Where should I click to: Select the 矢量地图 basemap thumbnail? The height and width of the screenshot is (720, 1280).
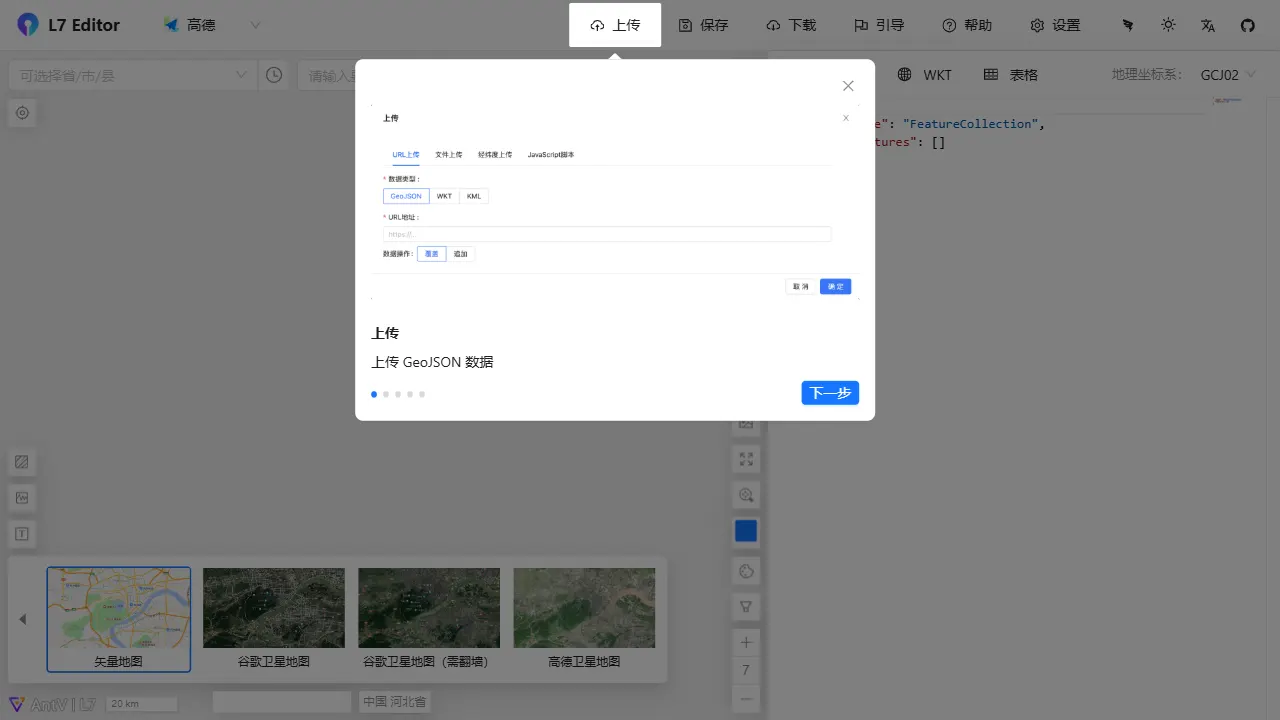coord(119,619)
